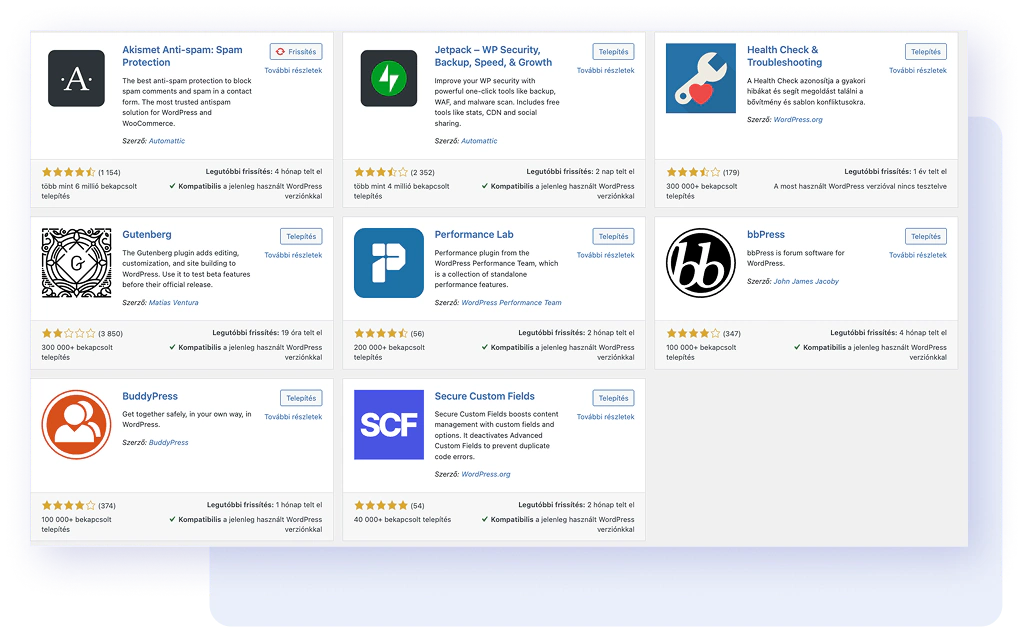Screen dimensions: 1024x636
Task: Open the Secure Custom Fields title link
Action: coord(484,396)
